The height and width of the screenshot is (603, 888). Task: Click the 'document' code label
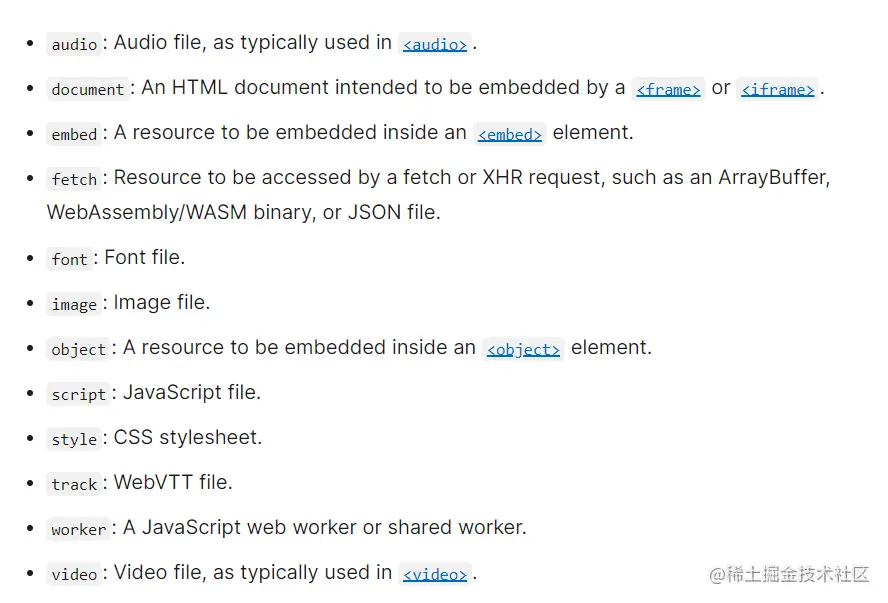click(x=88, y=89)
